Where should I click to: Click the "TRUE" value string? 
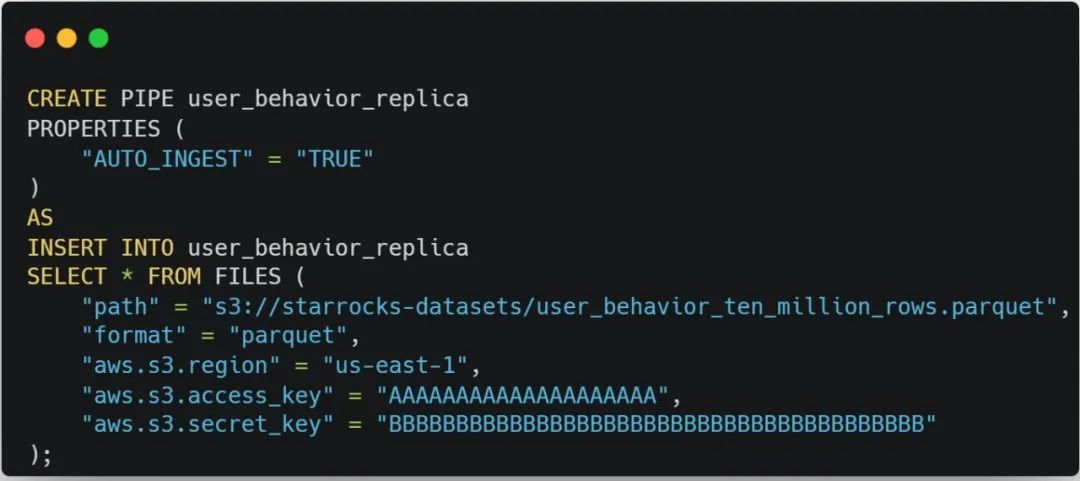tap(335, 159)
